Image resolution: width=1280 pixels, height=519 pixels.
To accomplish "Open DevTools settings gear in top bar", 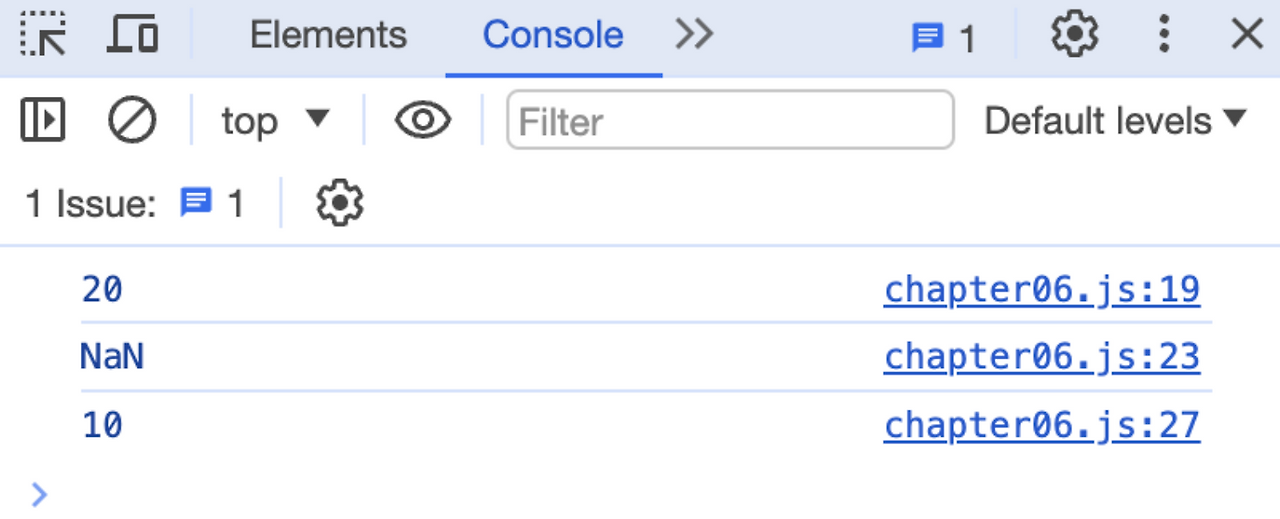I will [x=1075, y=35].
